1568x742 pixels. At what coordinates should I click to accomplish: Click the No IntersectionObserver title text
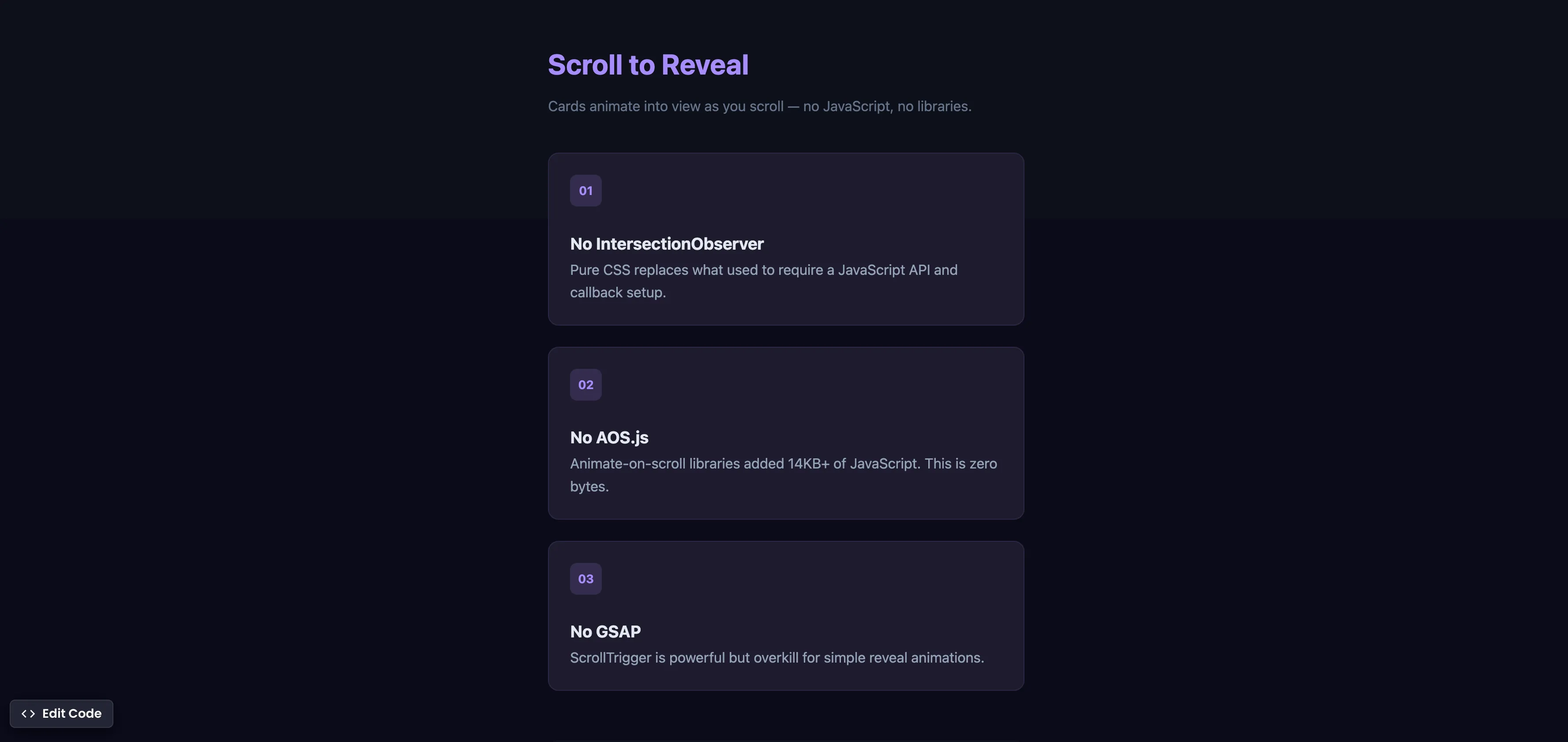click(x=666, y=244)
